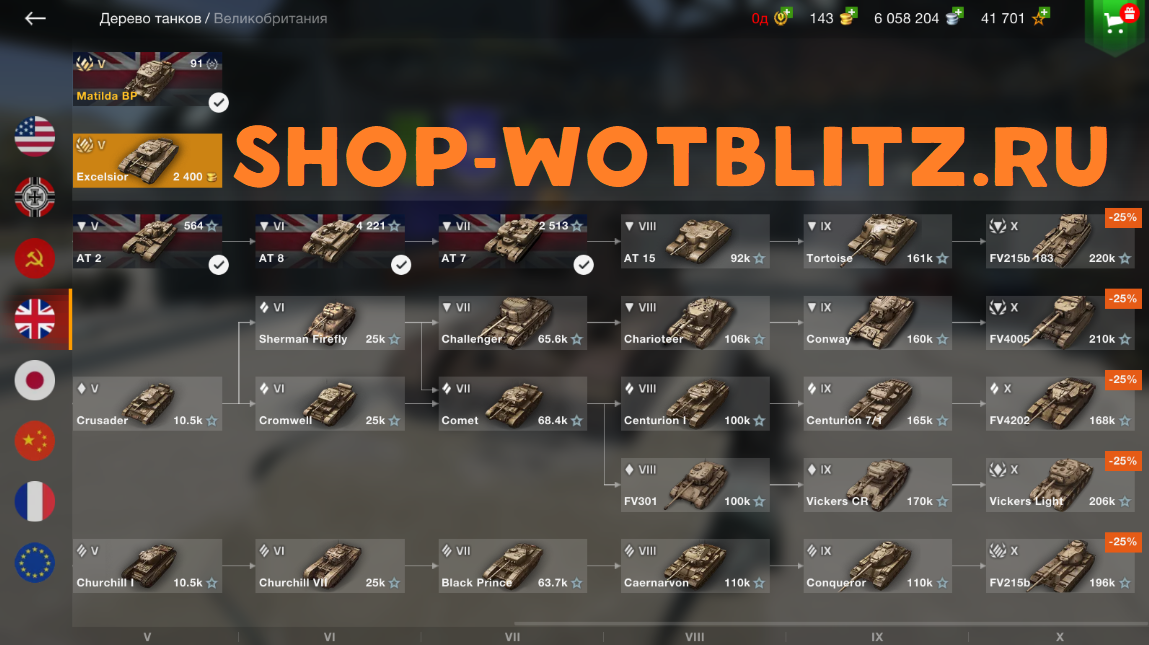
Task: Select the USA nation flag
Action: click(x=34, y=136)
